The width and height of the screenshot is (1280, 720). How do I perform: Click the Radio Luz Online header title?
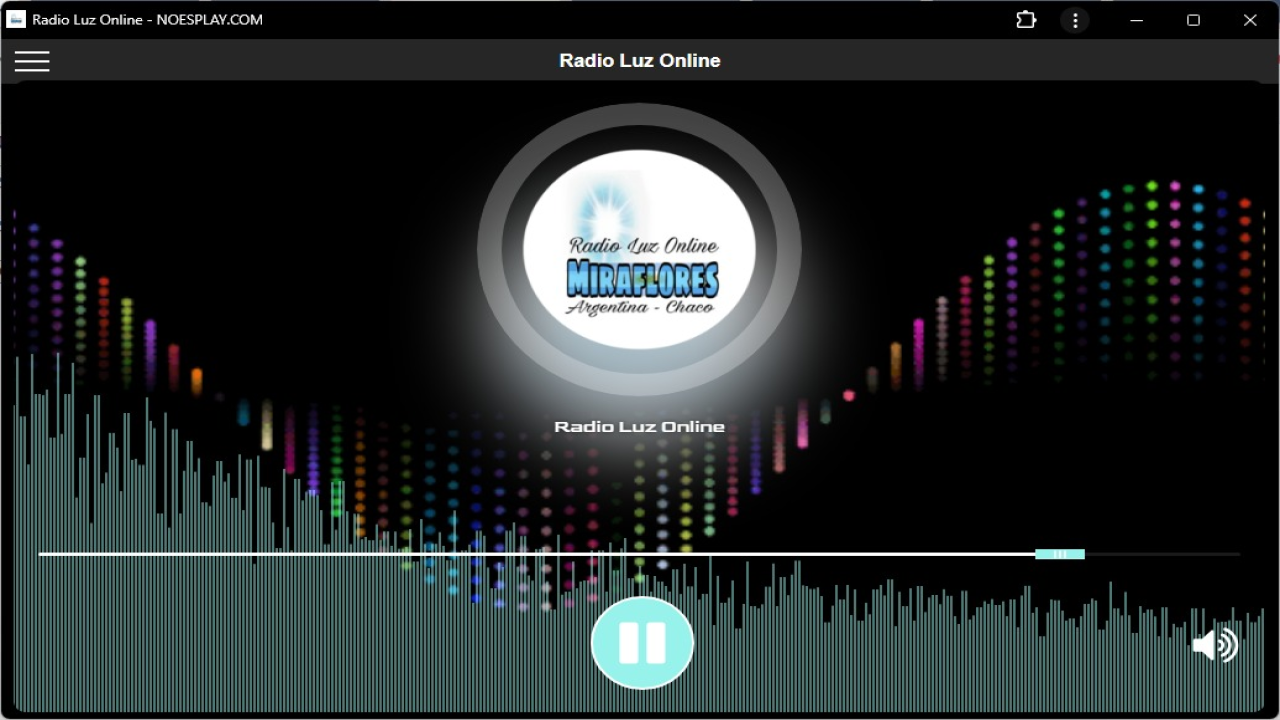(x=640, y=61)
